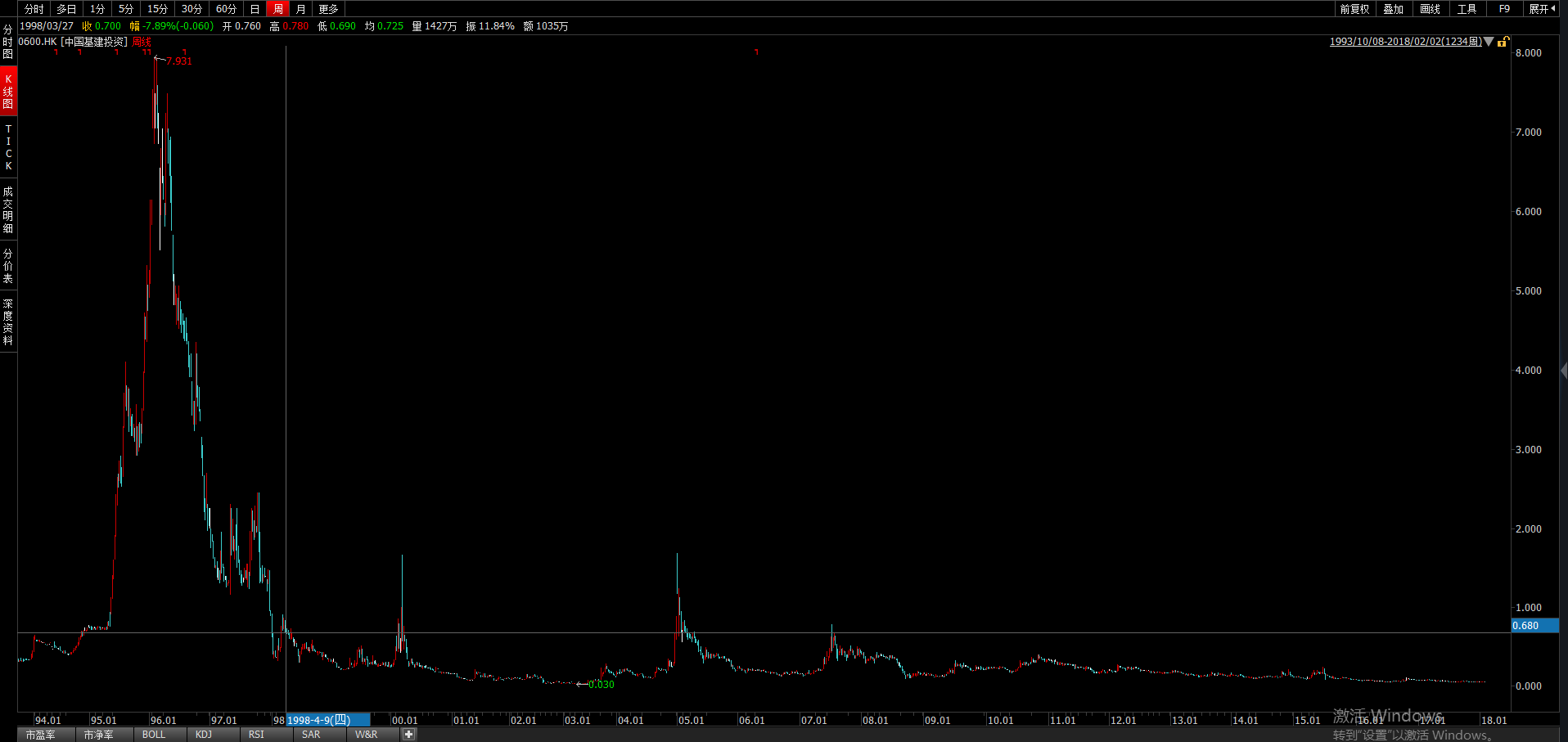Click the orange lock icon beside date range
1568x742 pixels.
point(1503,42)
